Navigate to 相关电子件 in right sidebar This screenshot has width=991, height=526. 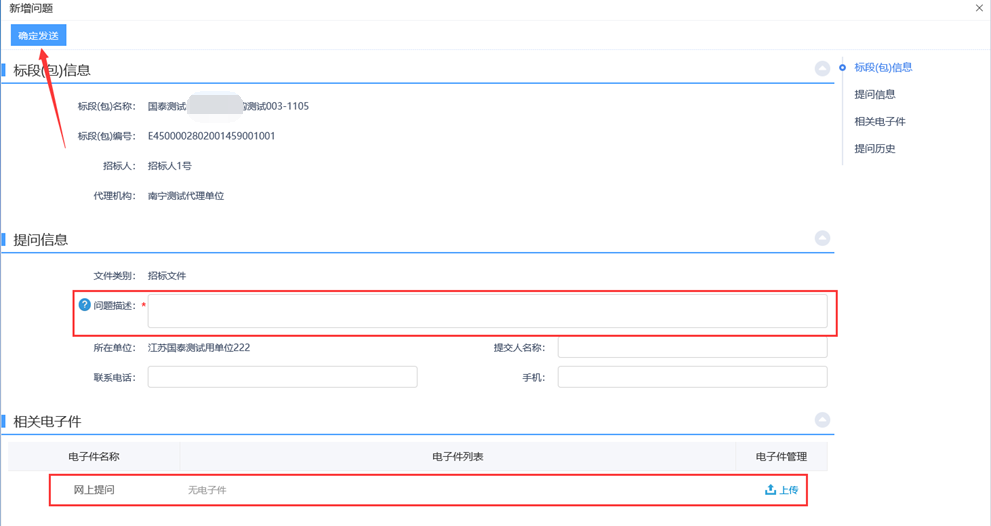[879, 122]
